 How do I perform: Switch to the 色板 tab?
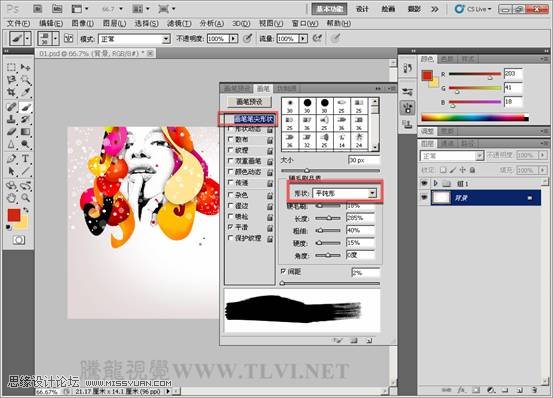[x=447, y=59]
